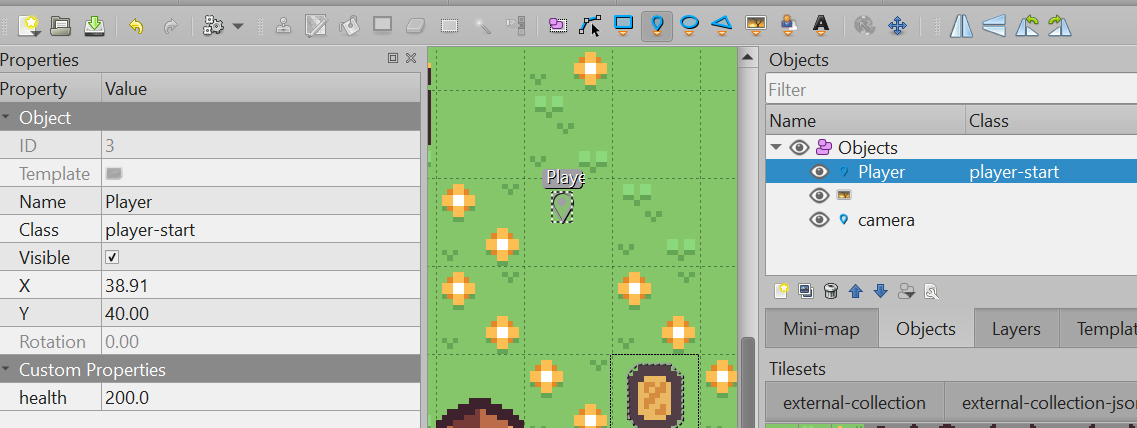Toggle the Visible checkbox in Properties
Image resolution: width=1137 pixels, height=428 pixels.
tap(112, 257)
